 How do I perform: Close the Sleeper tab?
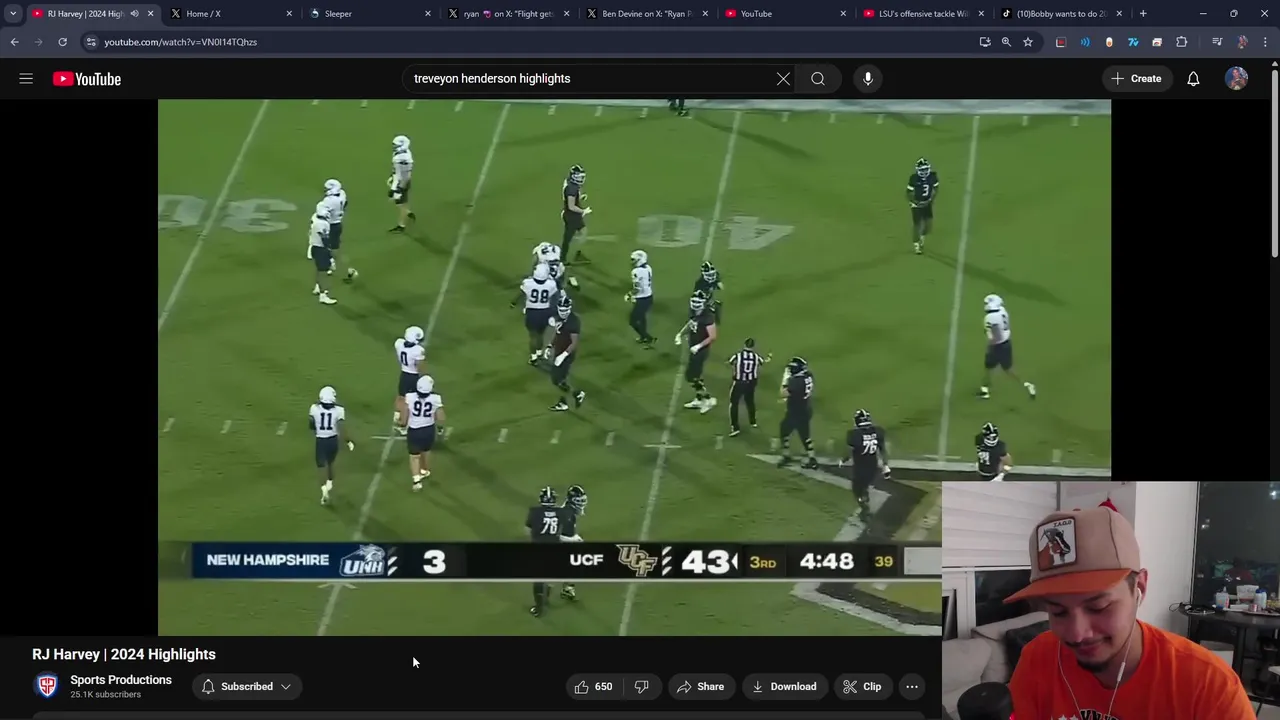(428, 14)
